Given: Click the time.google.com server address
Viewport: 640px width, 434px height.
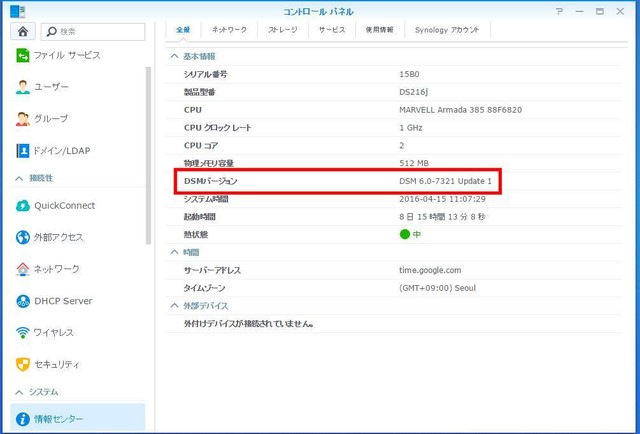Looking at the screenshot, I should pos(430,270).
